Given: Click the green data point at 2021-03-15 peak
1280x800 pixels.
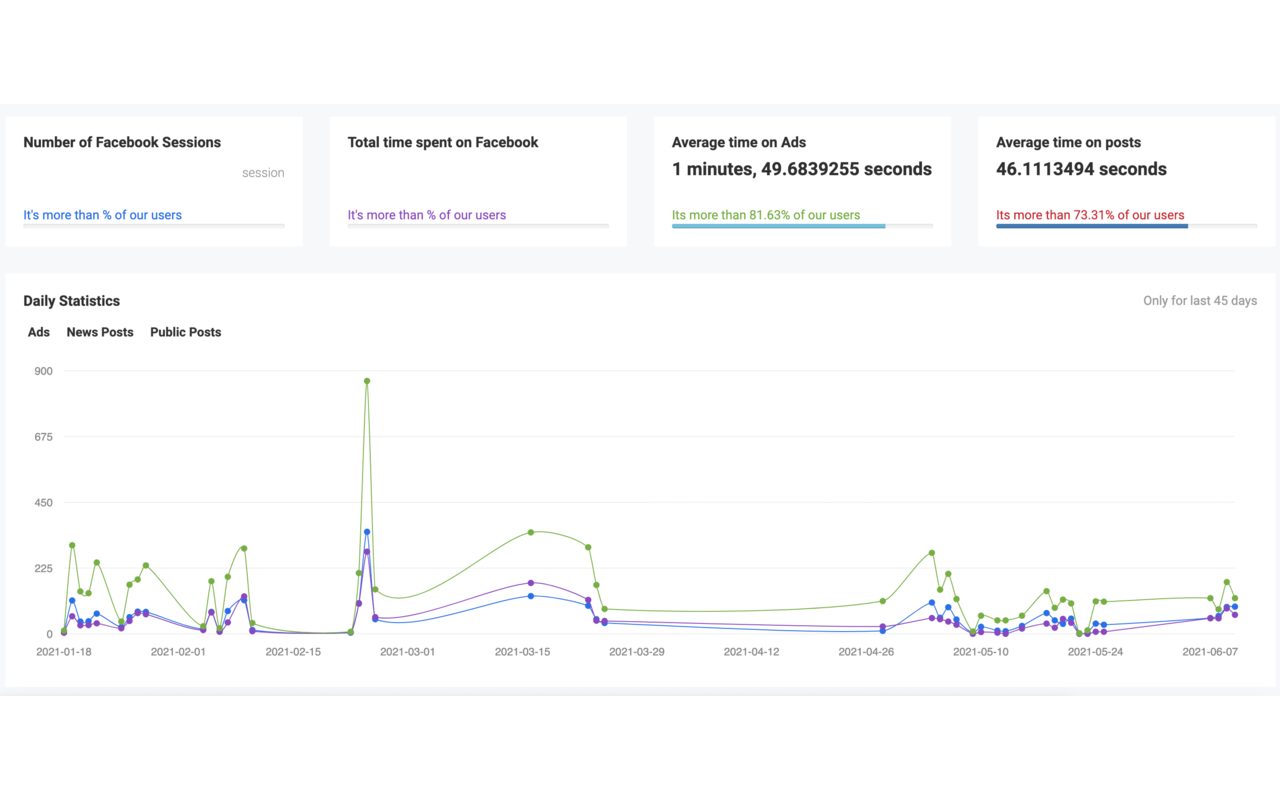Looking at the screenshot, I should 531,532.
